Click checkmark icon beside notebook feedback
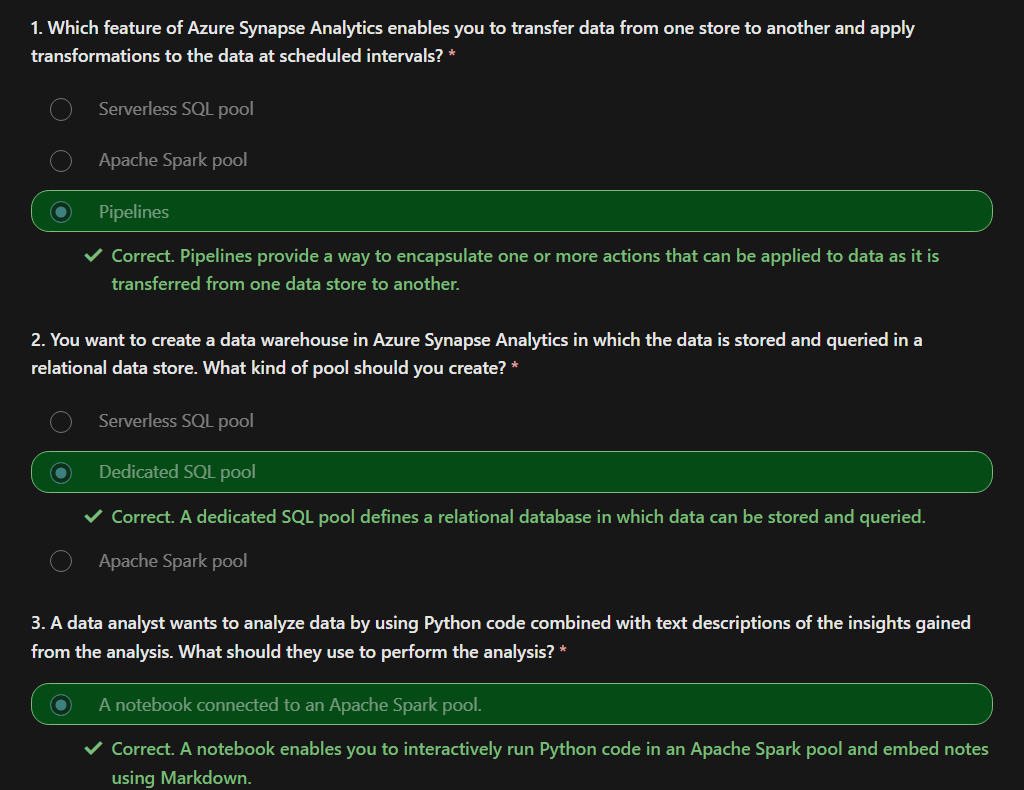 [x=93, y=748]
